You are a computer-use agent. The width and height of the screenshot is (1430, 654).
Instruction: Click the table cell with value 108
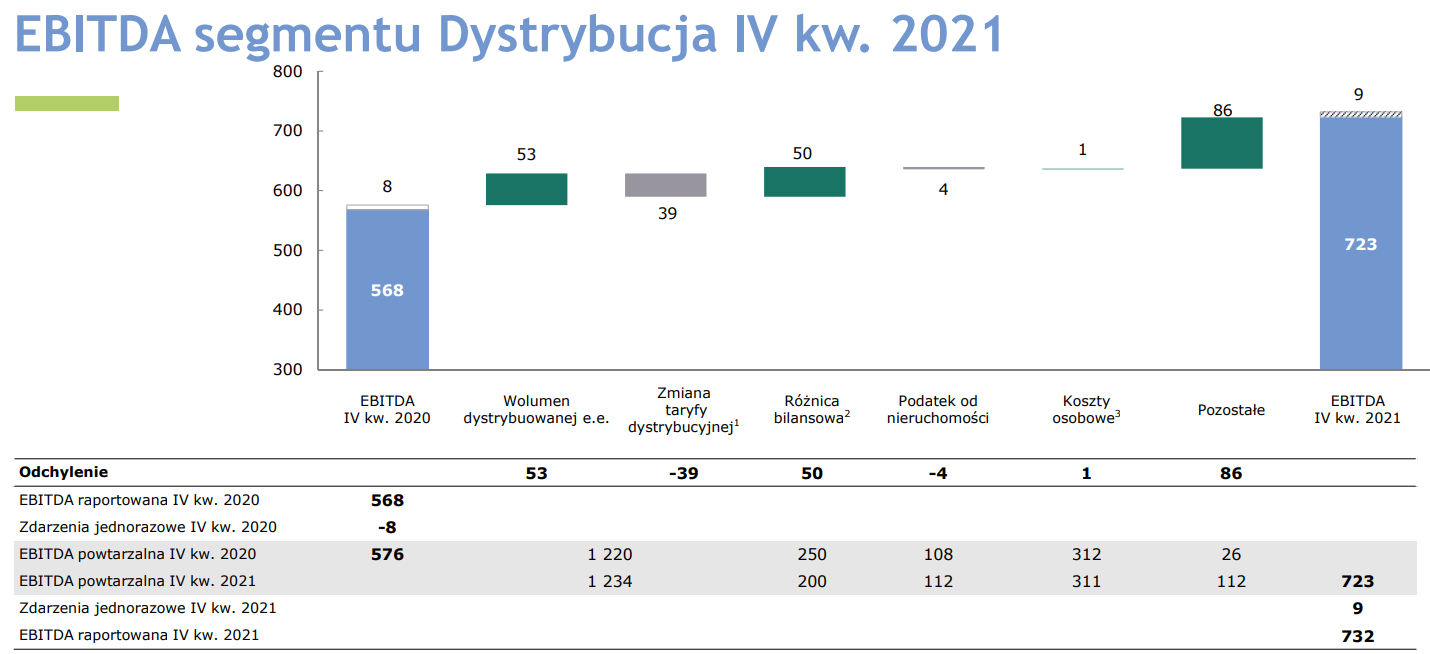[938, 554]
